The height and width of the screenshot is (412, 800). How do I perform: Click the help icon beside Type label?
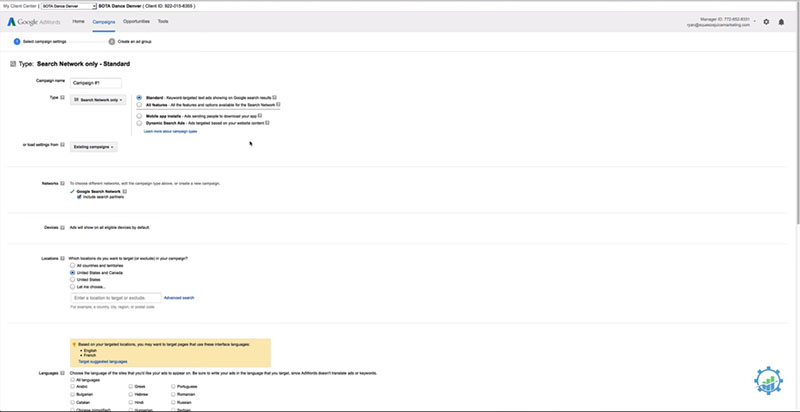62,99
